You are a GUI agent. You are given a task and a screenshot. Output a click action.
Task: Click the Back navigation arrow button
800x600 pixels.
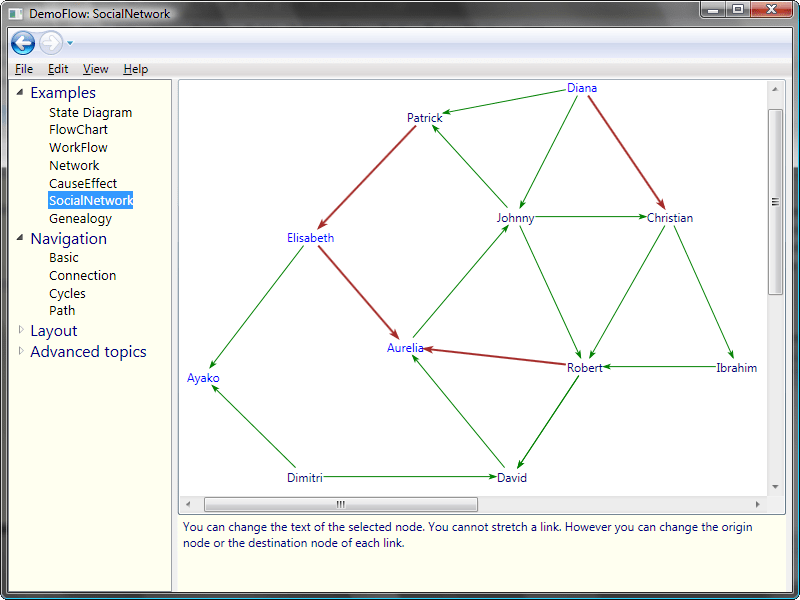click(23, 42)
